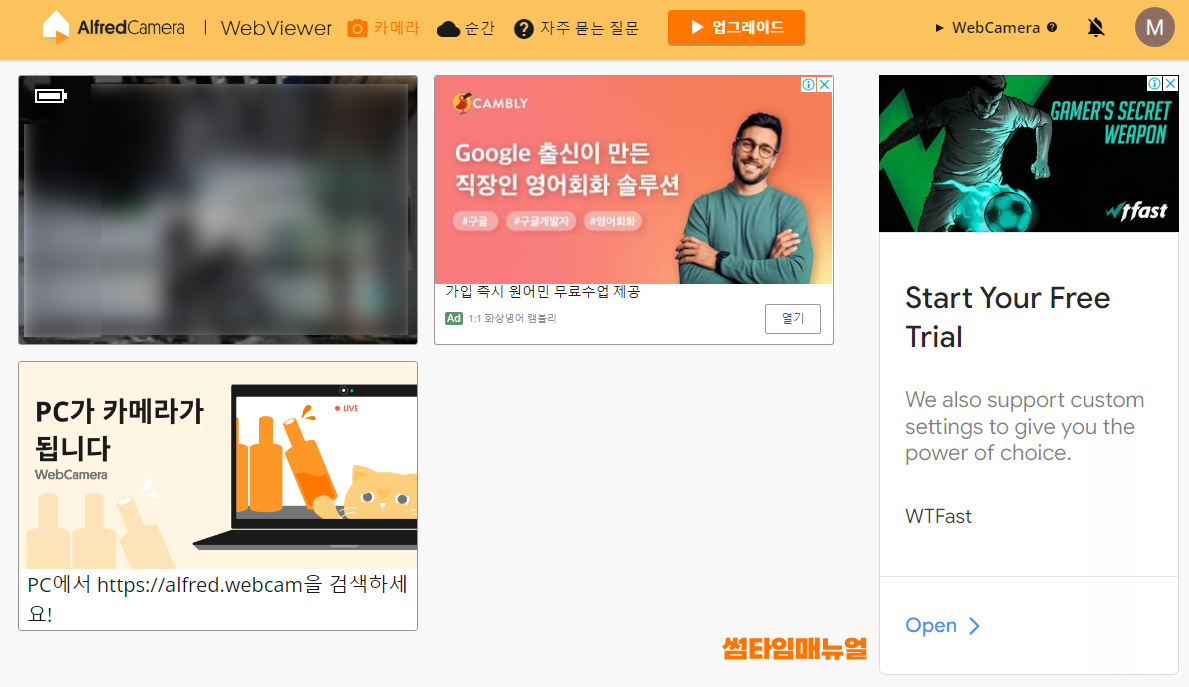This screenshot has width=1189, height=687.
Task: Click the custom settings ad description text
Action: [1024, 426]
